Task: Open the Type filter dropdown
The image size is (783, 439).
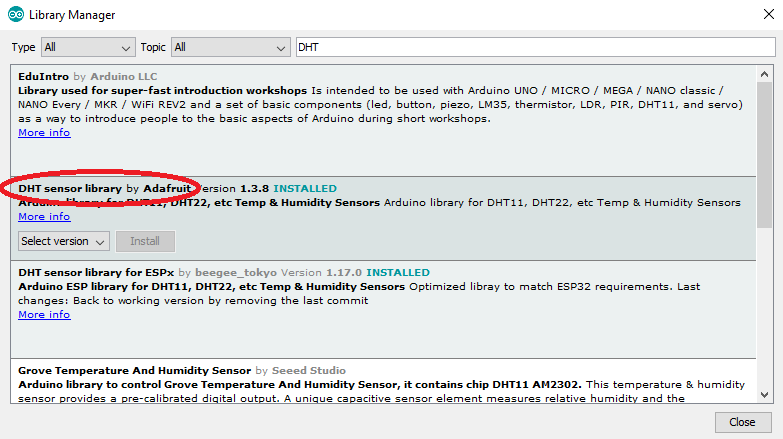Action: [x=87, y=47]
